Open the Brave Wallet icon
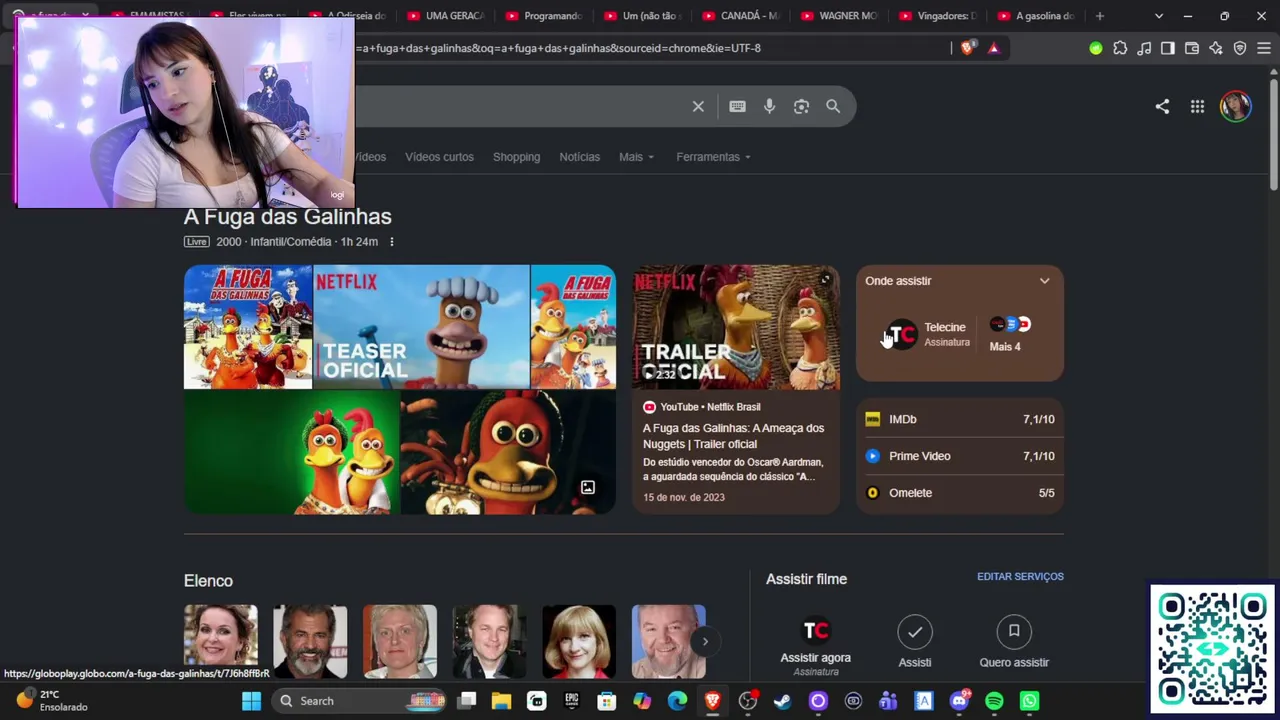The image size is (1280, 720). (1192, 48)
